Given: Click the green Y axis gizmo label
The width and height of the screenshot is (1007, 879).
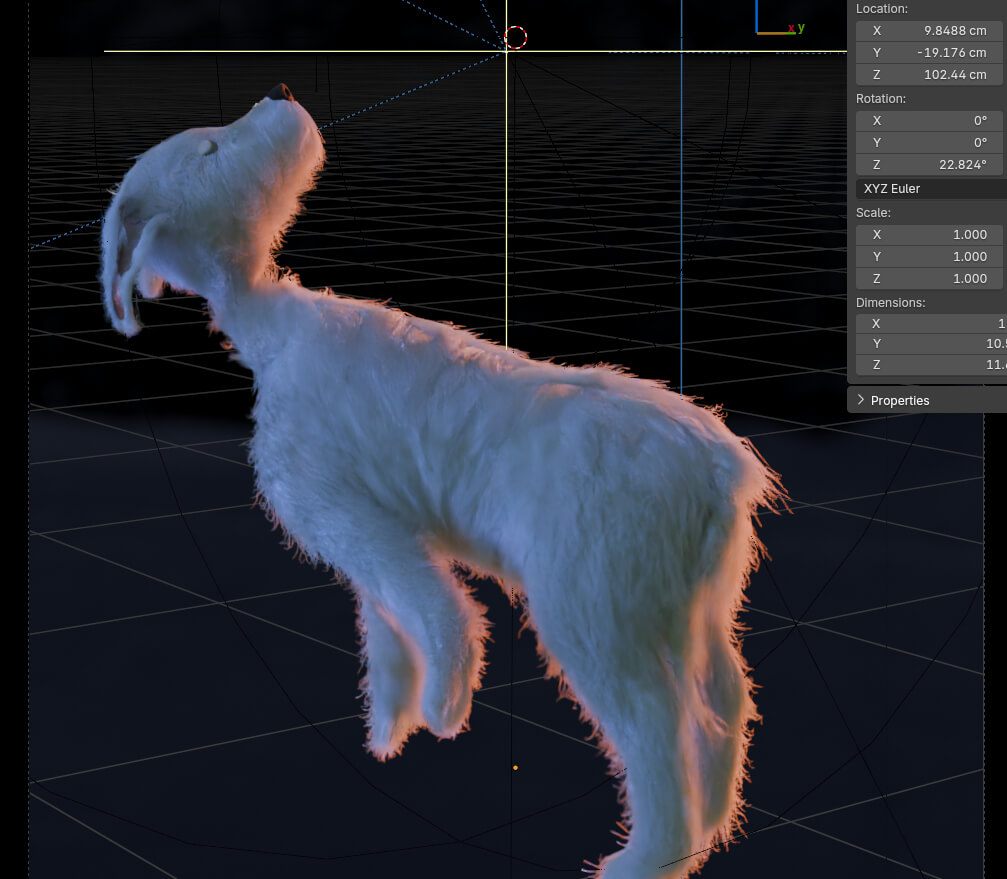Looking at the screenshot, I should (x=801, y=28).
